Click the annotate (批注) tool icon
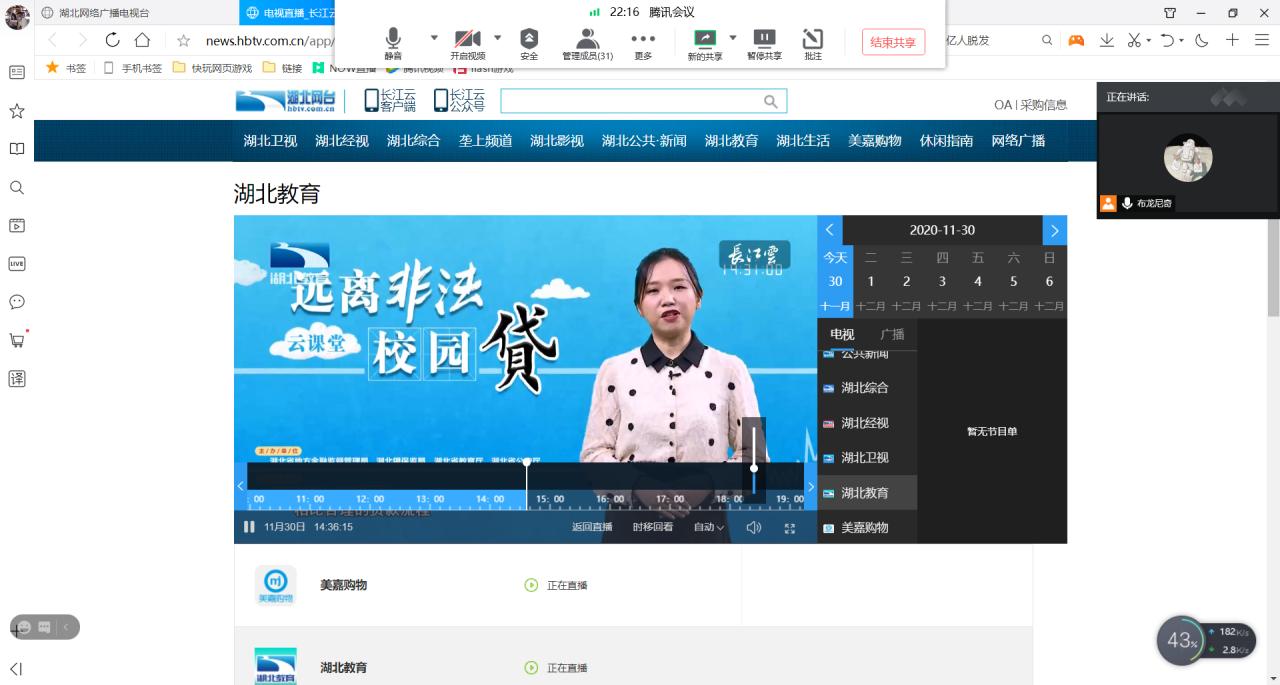 pos(813,42)
